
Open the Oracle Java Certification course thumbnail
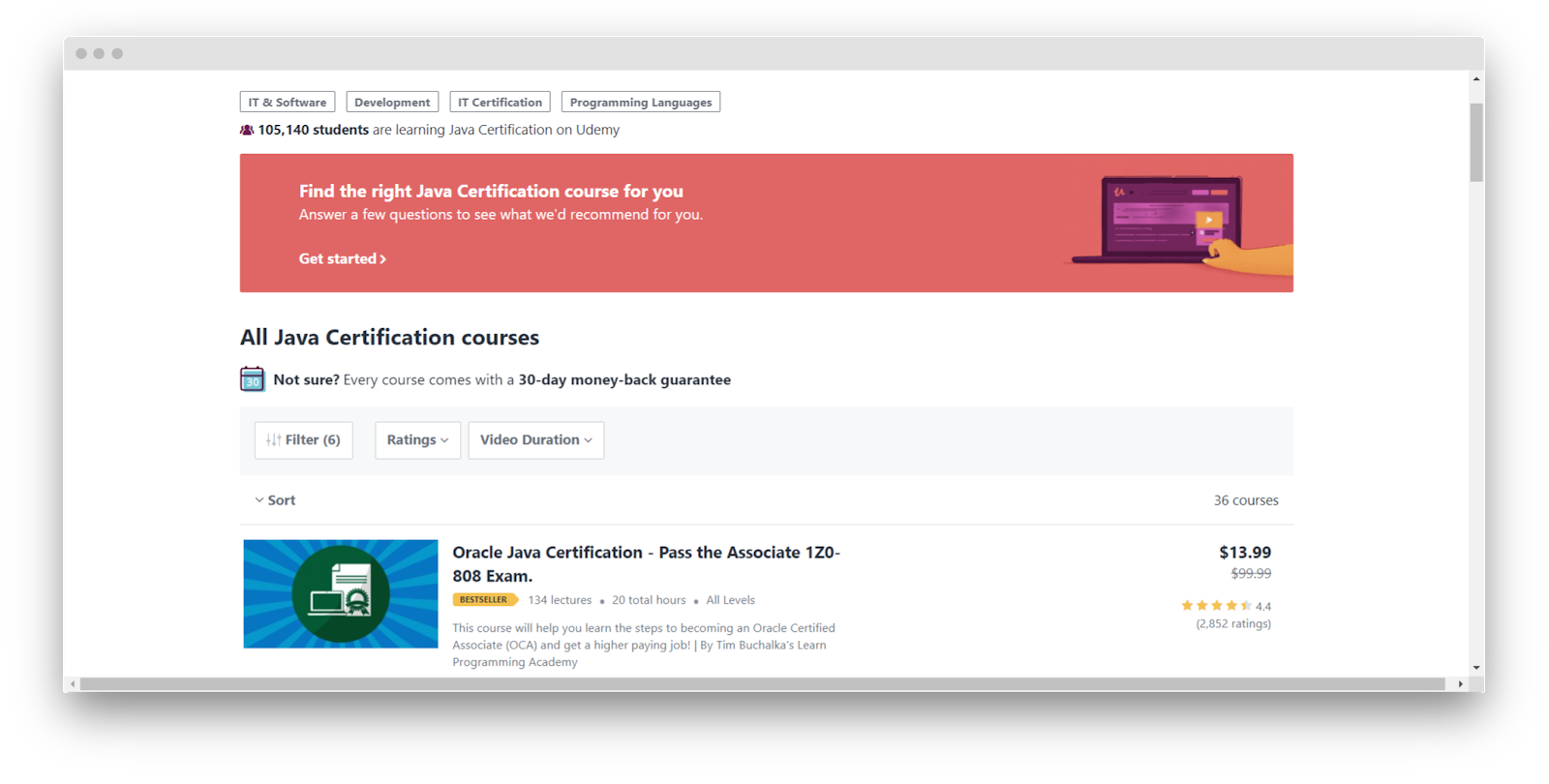pyautogui.click(x=341, y=593)
